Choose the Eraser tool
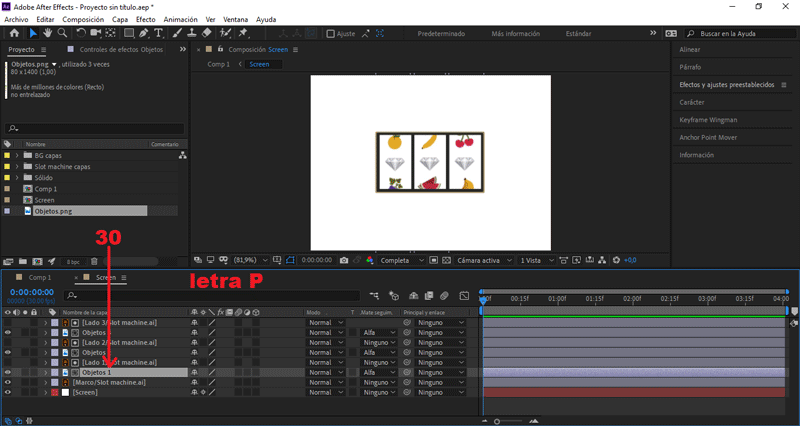The width and height of the screenshot is (800, 426). pyautogui.click(x=207, y=33)
